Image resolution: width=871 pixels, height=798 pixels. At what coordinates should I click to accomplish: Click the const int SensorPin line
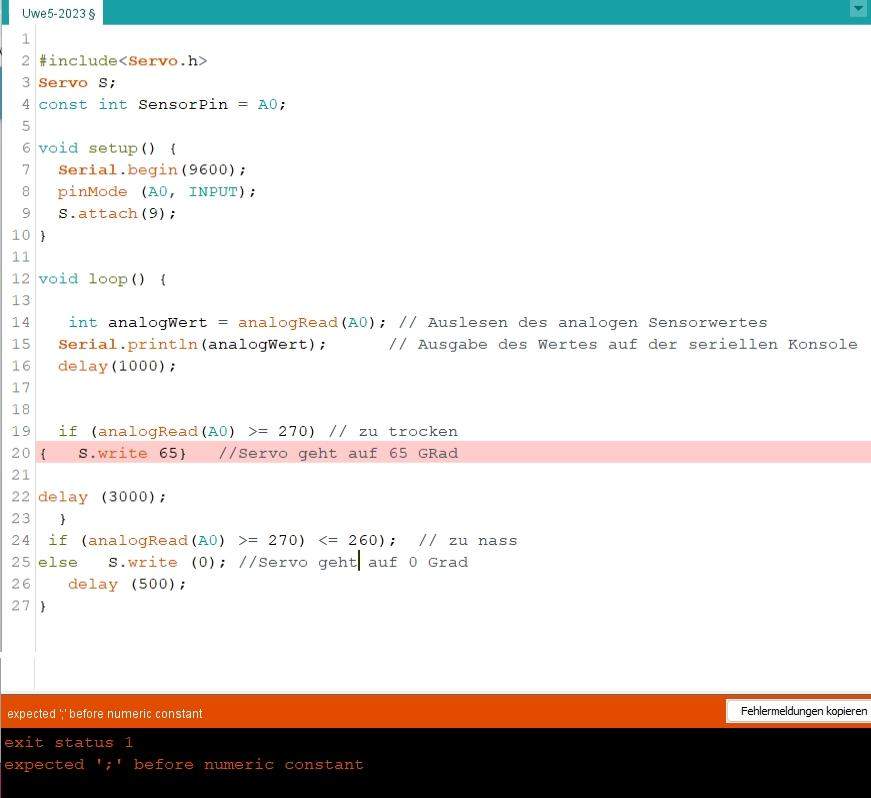pos(162,104)
